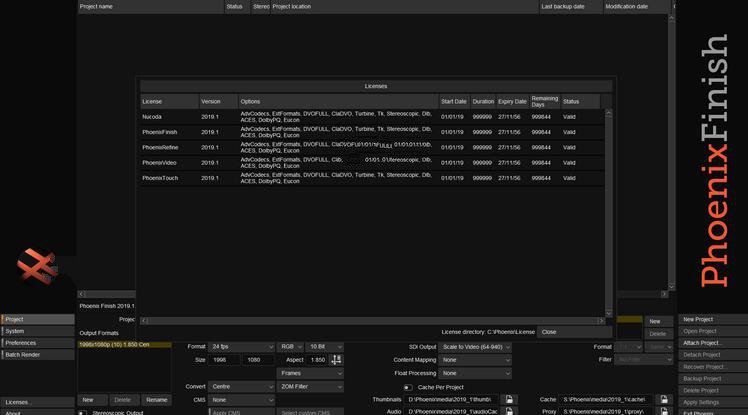Image resolution: width=748 pixels, height=415 pixels.
Task: Browse for the Thumbnails folder
Action: pyautogui.click(x=509, y=399)
